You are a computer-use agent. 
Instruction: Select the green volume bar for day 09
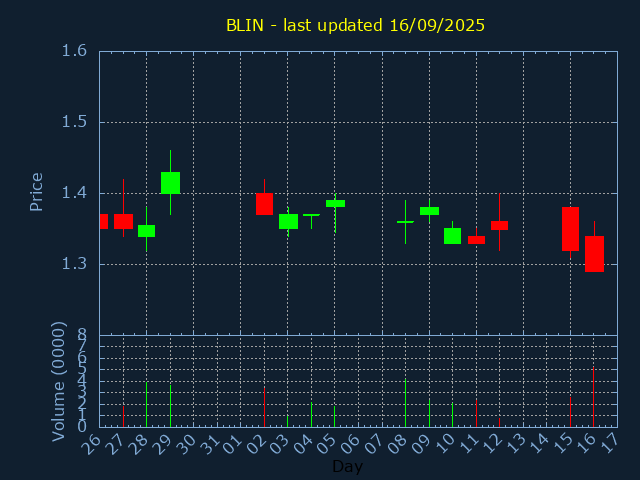pos(429,413)
